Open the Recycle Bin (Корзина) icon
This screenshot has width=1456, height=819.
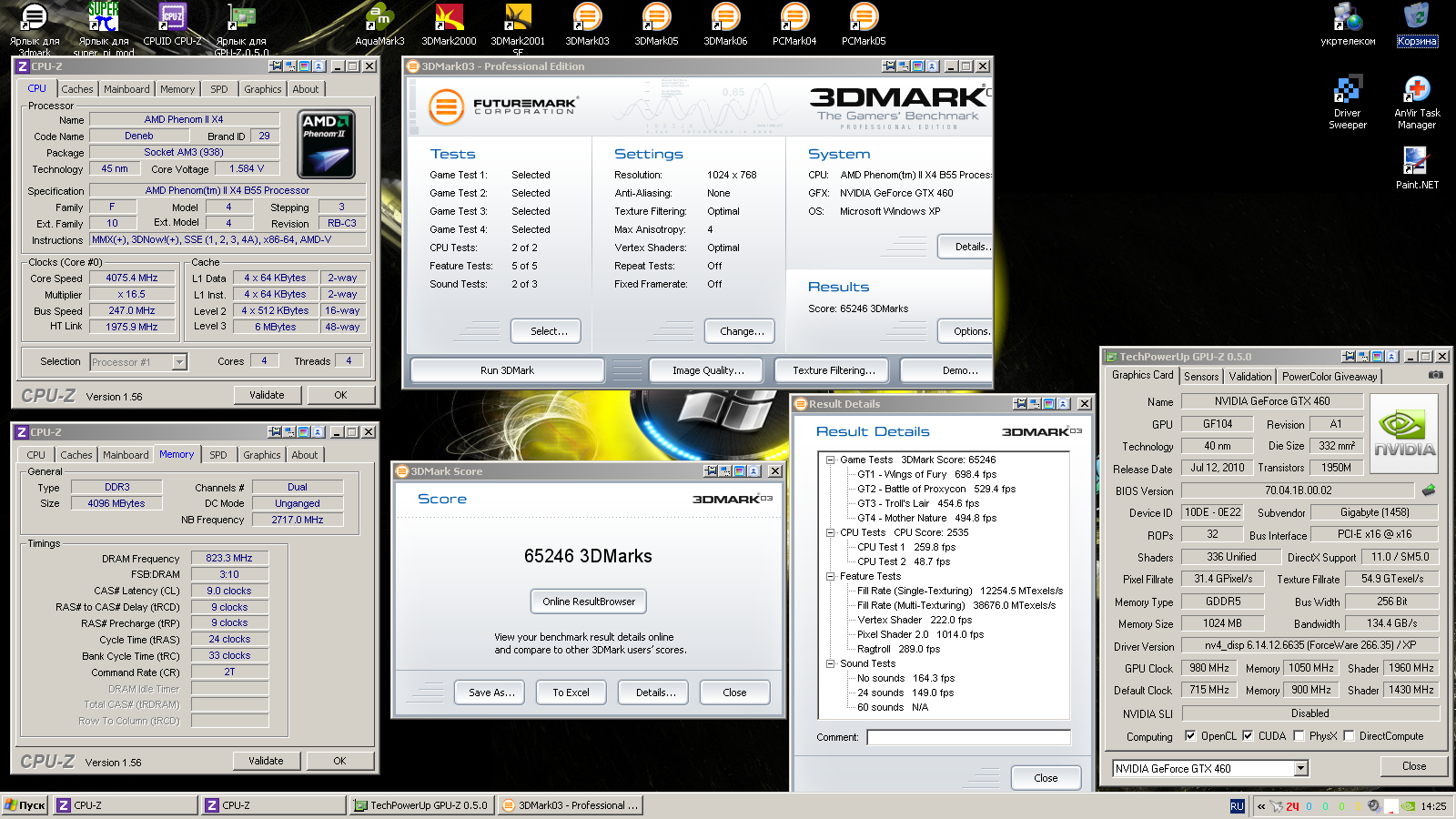1417,25
